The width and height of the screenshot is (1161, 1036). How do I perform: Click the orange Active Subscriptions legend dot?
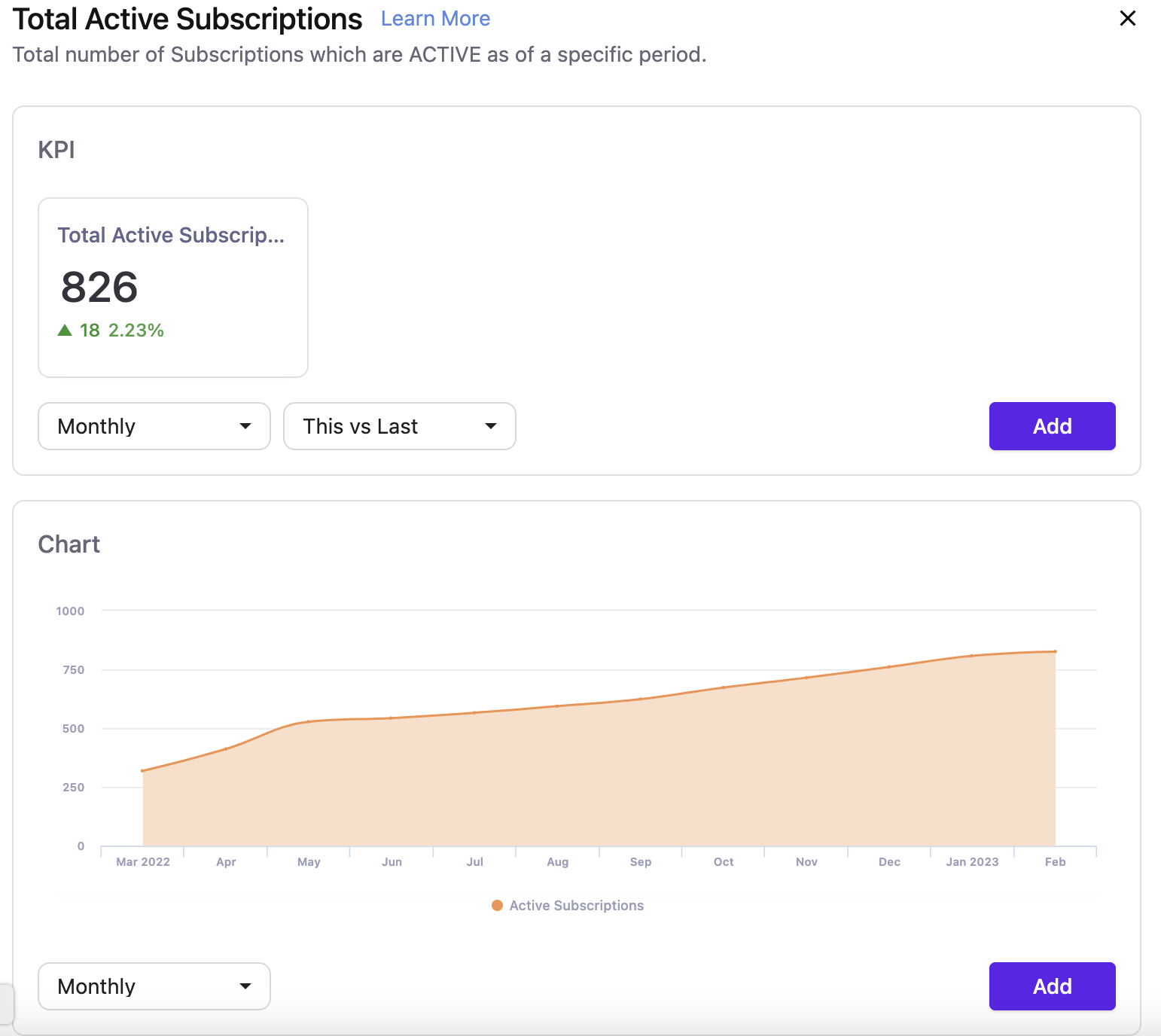(497, 905)
